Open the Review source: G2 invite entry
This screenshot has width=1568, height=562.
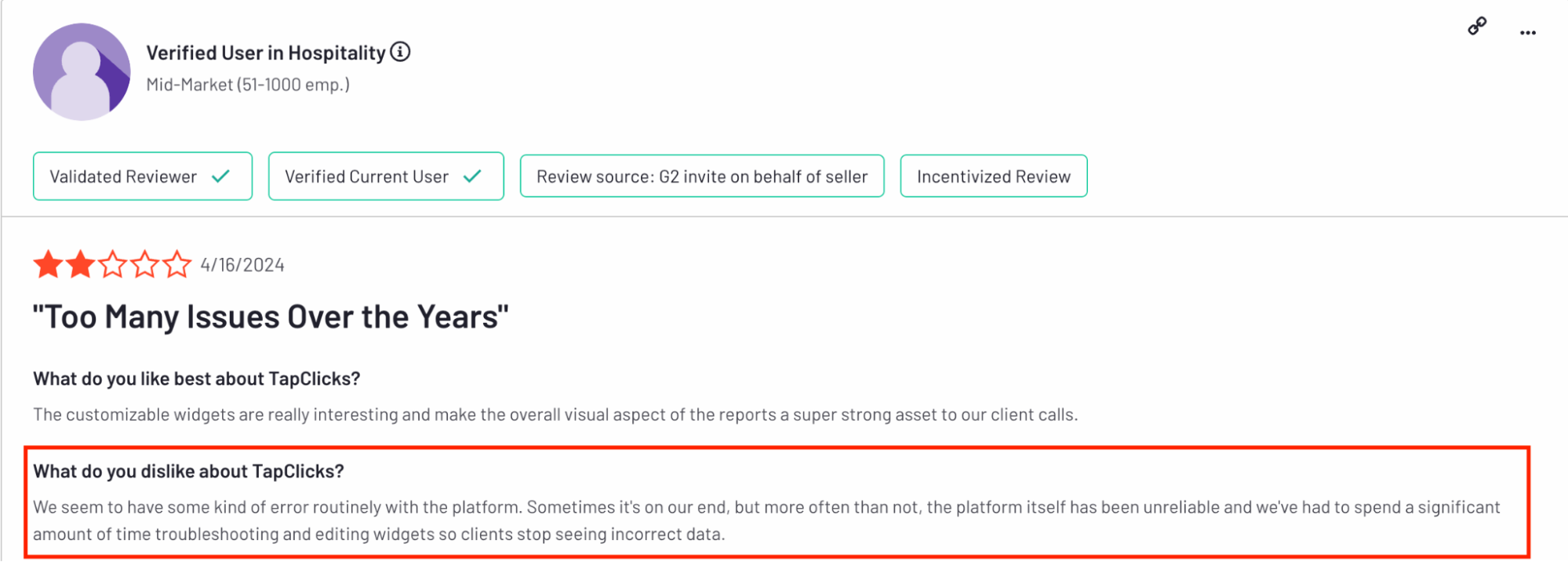pyautogui.click(x=701, y=176)
